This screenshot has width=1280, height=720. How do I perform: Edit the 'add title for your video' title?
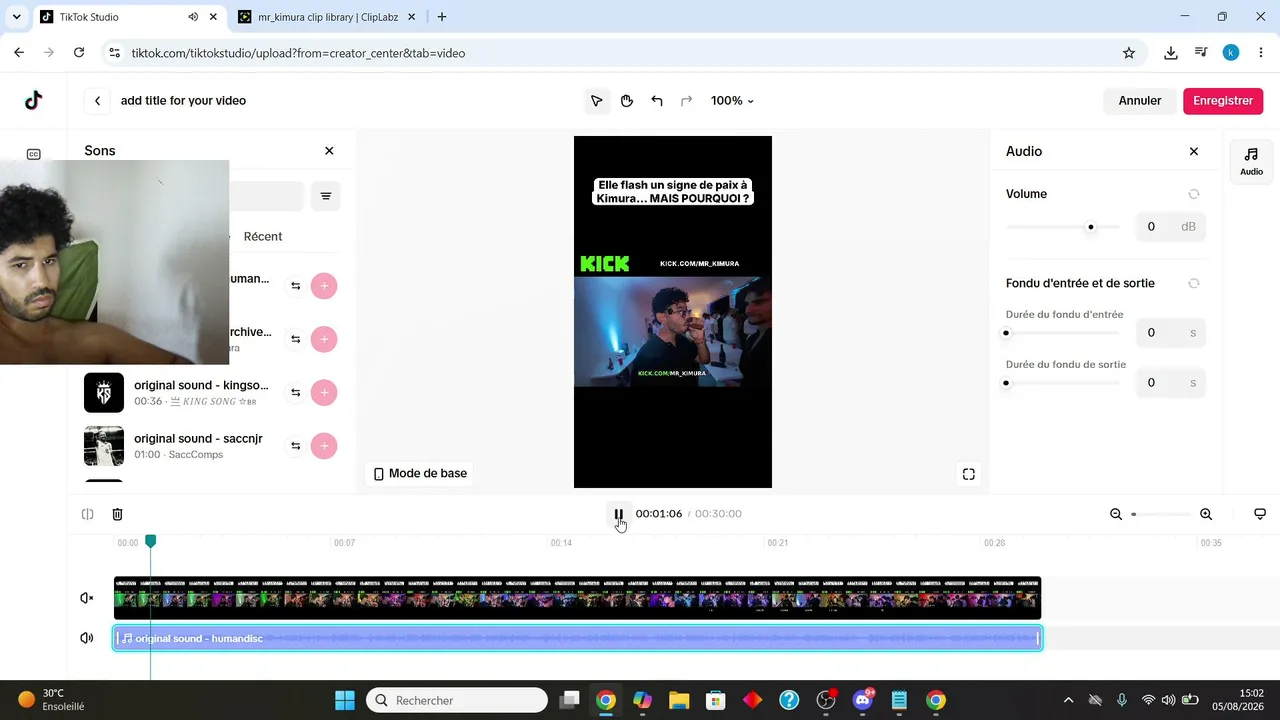(183, 101)
